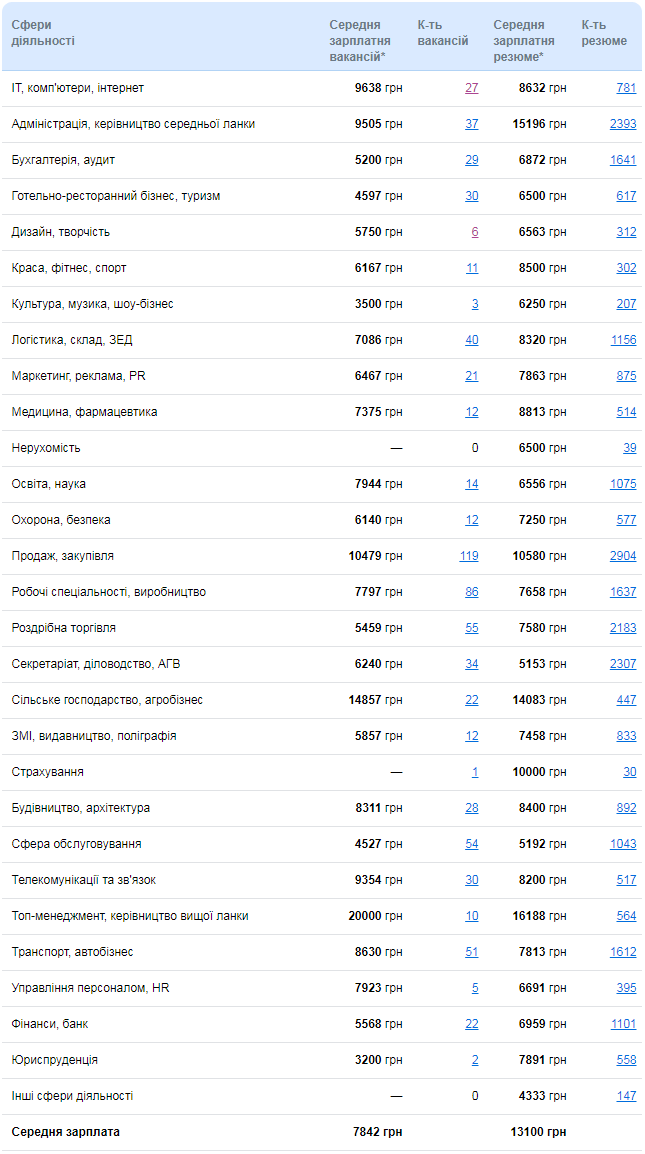645x1154 pixels.
Task: Click 2307 resumes for Секретаріат, діловодство
Action: (x=622, y=664)
